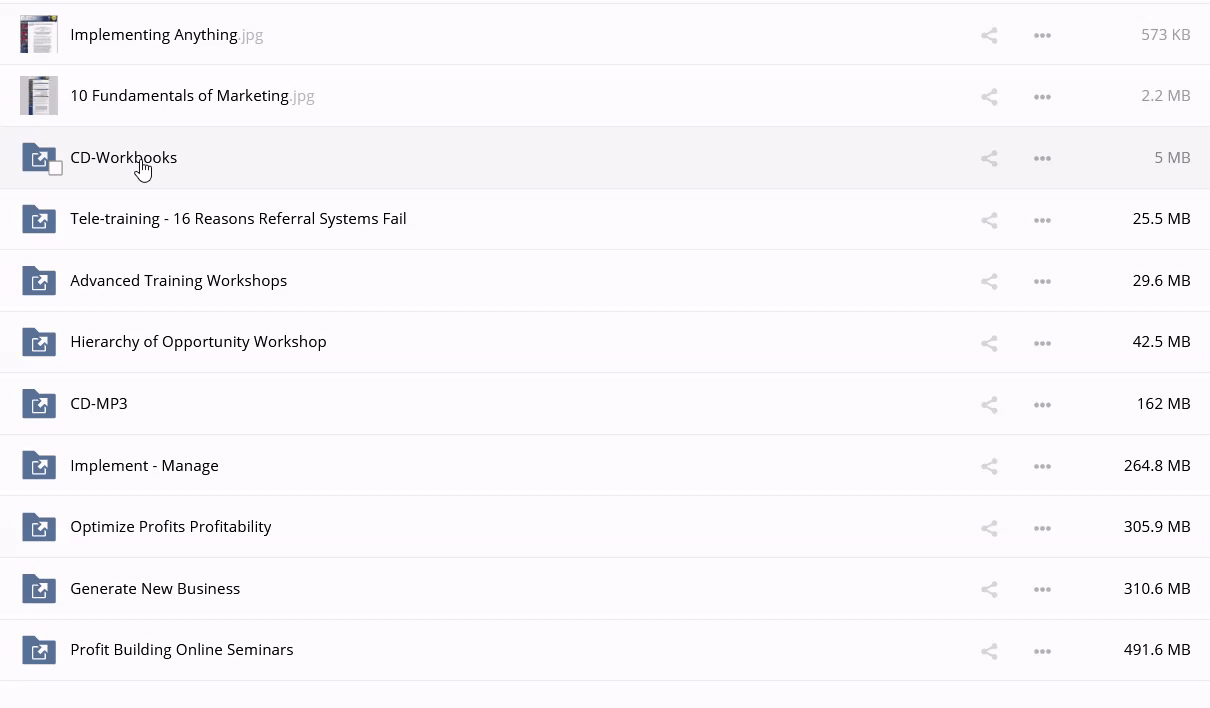Click the Implement - Manage folder icon
This screenshot has width=1210, height=708.
(39, 466)
